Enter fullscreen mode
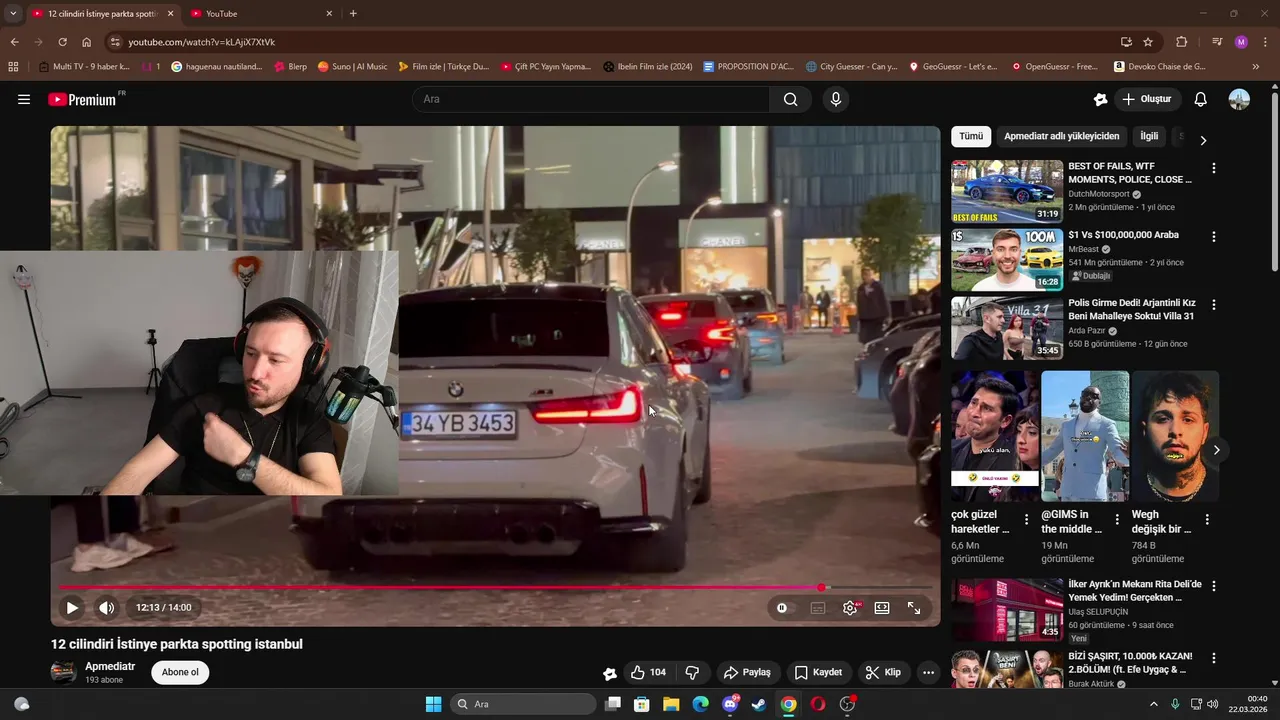This screenshot has width=1280, height=720. coord(914,607)
